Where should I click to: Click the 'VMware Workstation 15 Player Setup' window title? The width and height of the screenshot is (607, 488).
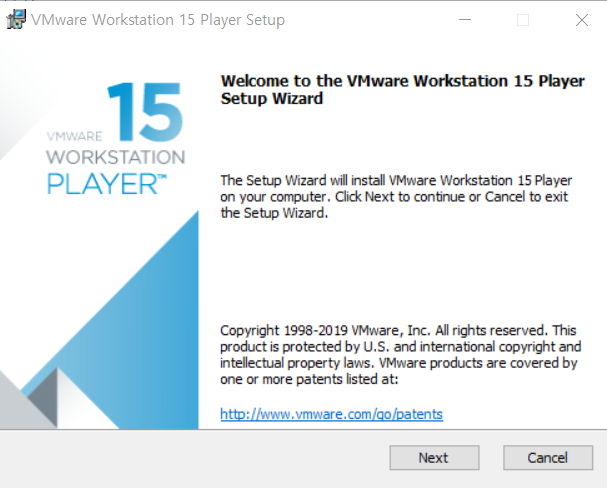pyautogui.click(x=158, y=20)
